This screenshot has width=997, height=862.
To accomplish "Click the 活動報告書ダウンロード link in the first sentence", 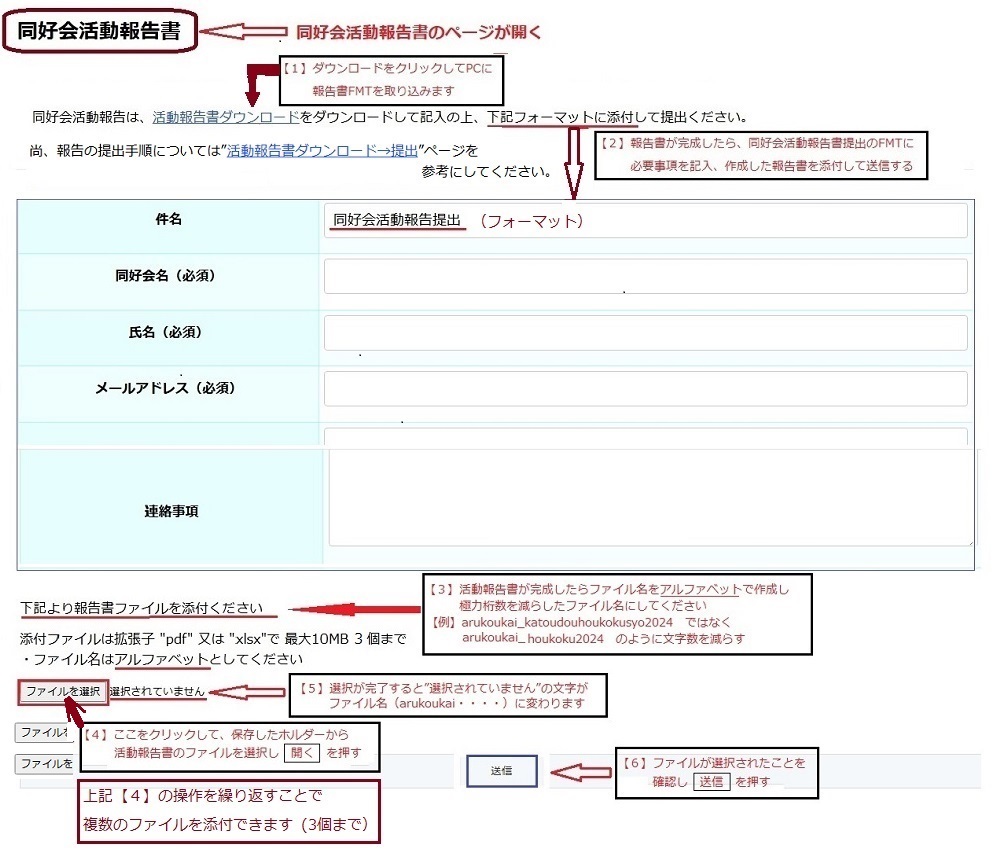I will 226,117.
